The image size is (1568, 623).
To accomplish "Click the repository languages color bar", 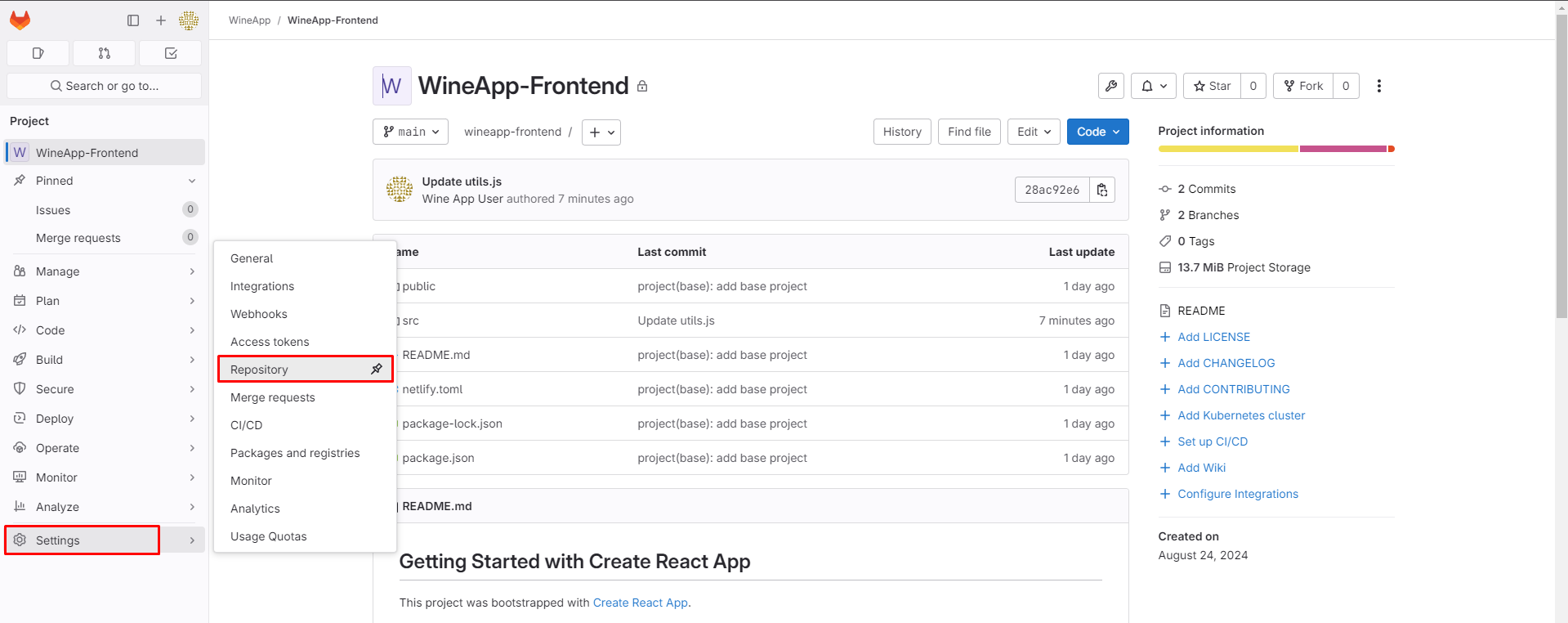I will [x=1275, y=149].
